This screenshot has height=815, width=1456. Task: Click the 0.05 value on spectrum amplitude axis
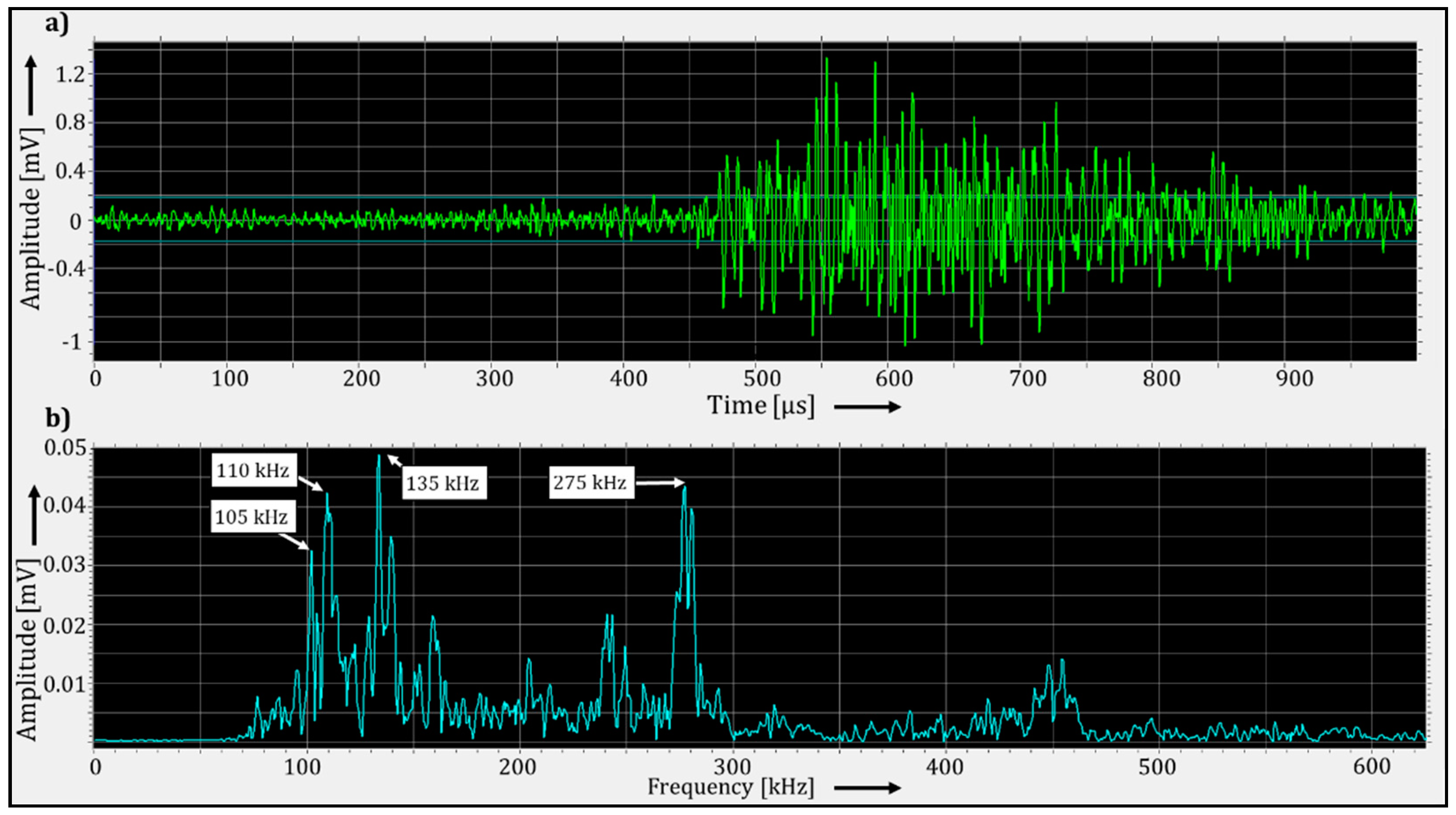(x=66, y=448)
